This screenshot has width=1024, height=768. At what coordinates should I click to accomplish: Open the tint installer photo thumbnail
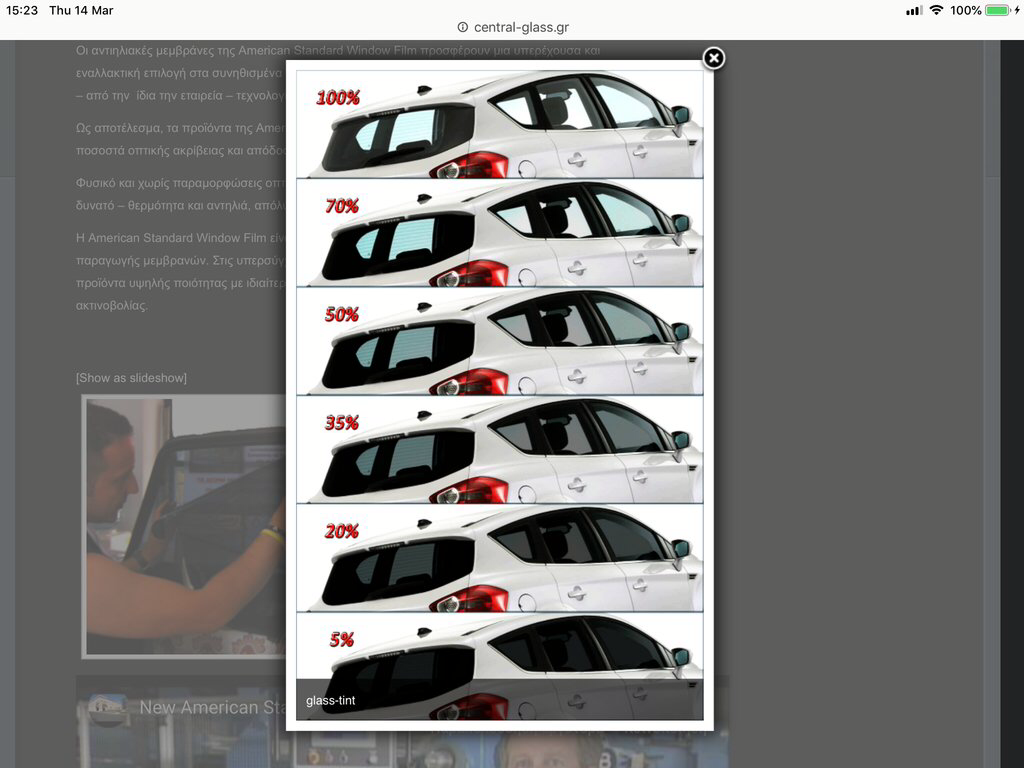tap(184, 526)
